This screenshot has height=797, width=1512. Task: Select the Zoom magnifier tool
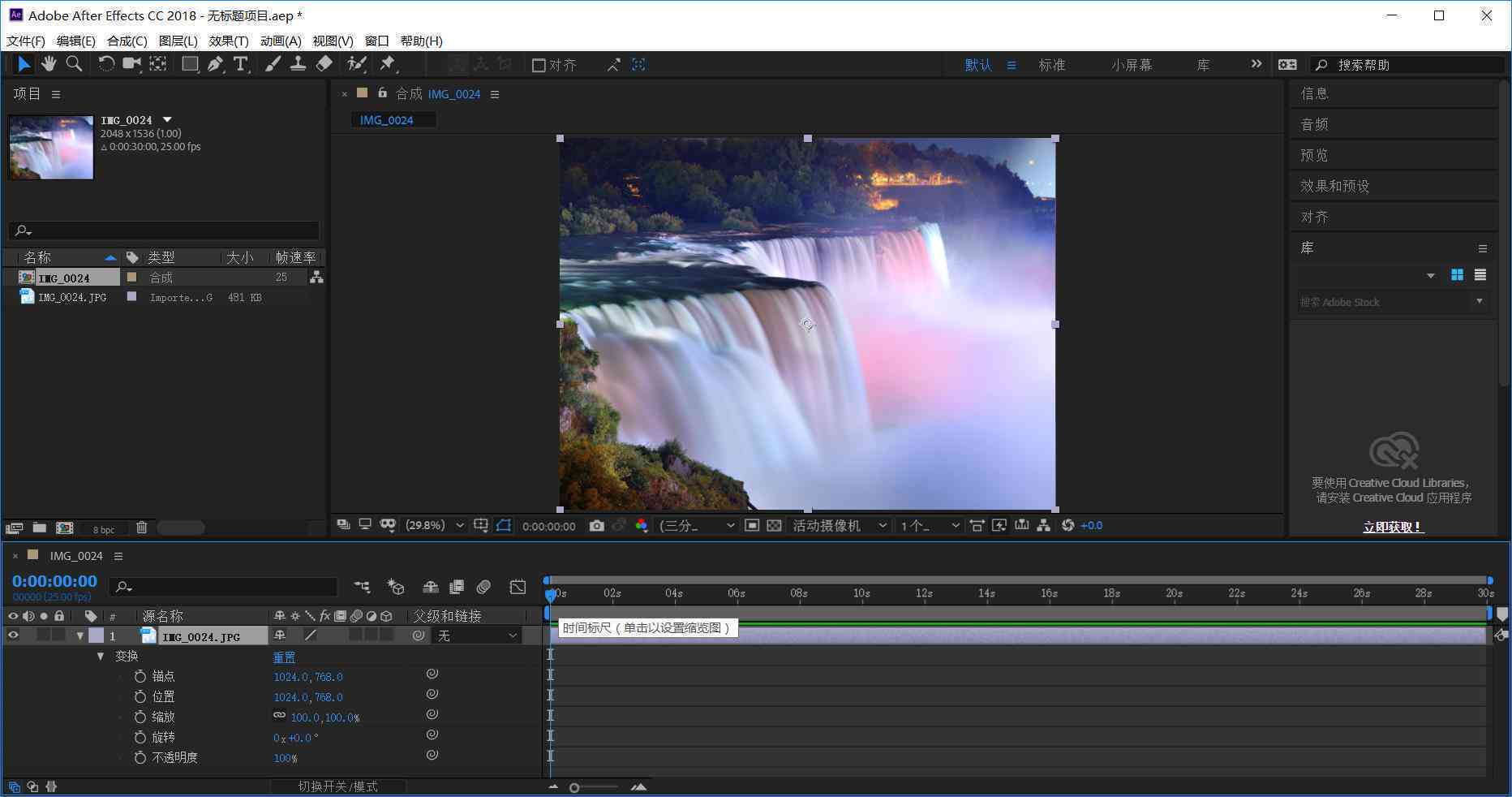tap(74, 64)
